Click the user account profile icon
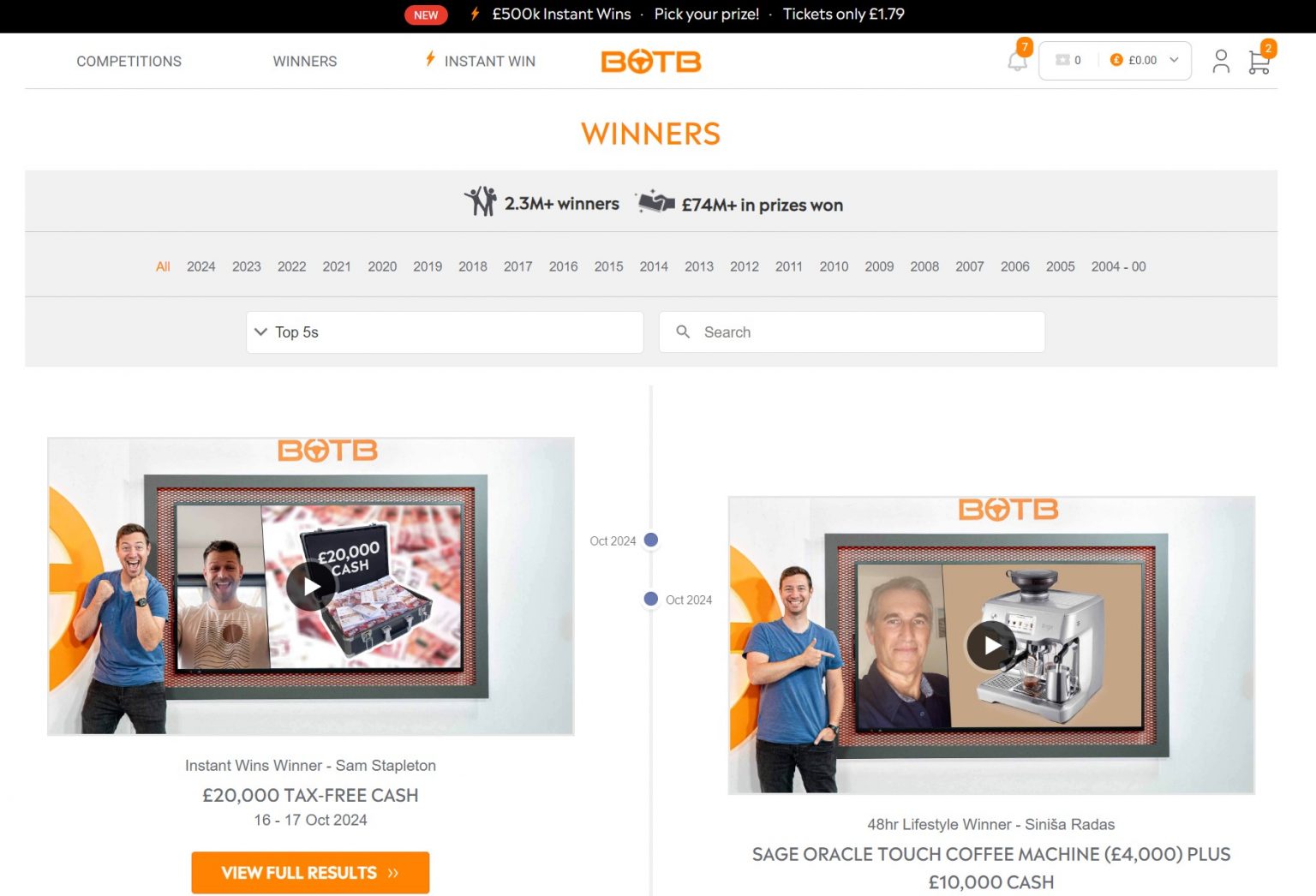 click(x=1220, y=62)
